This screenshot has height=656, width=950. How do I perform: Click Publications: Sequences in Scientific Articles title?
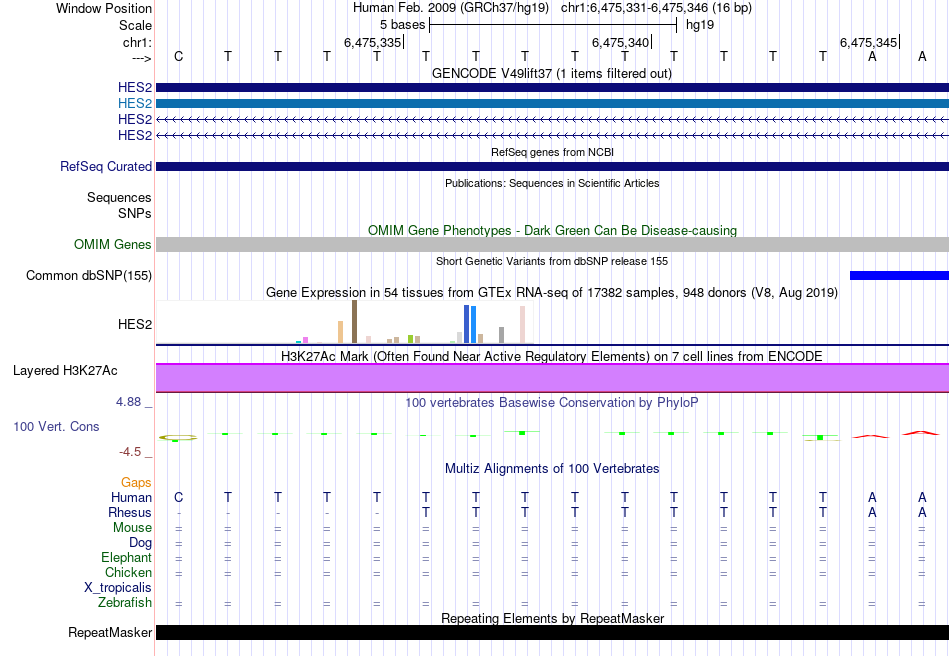coord(552,184)
